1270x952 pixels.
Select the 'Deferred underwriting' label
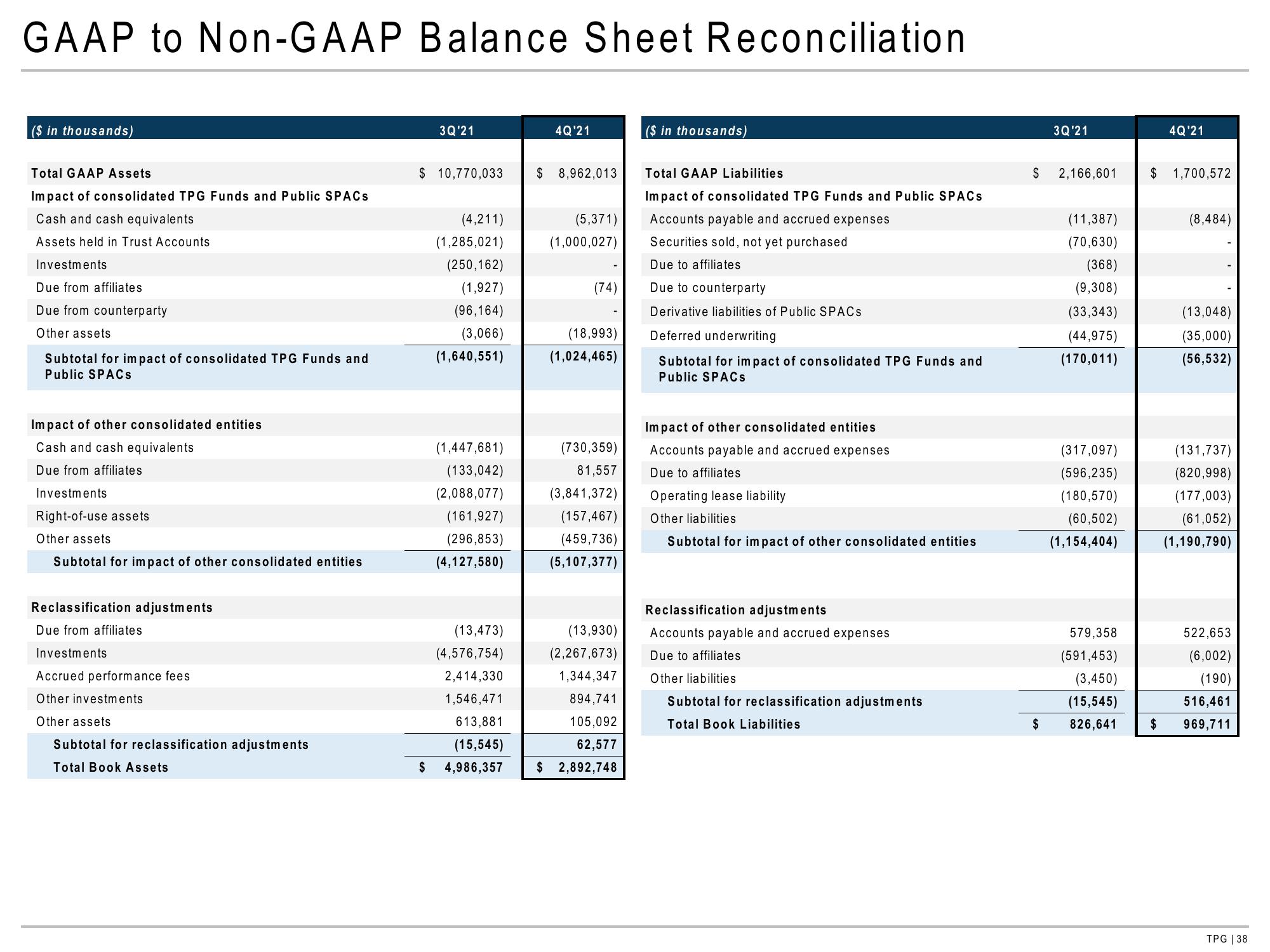[713, 336]
